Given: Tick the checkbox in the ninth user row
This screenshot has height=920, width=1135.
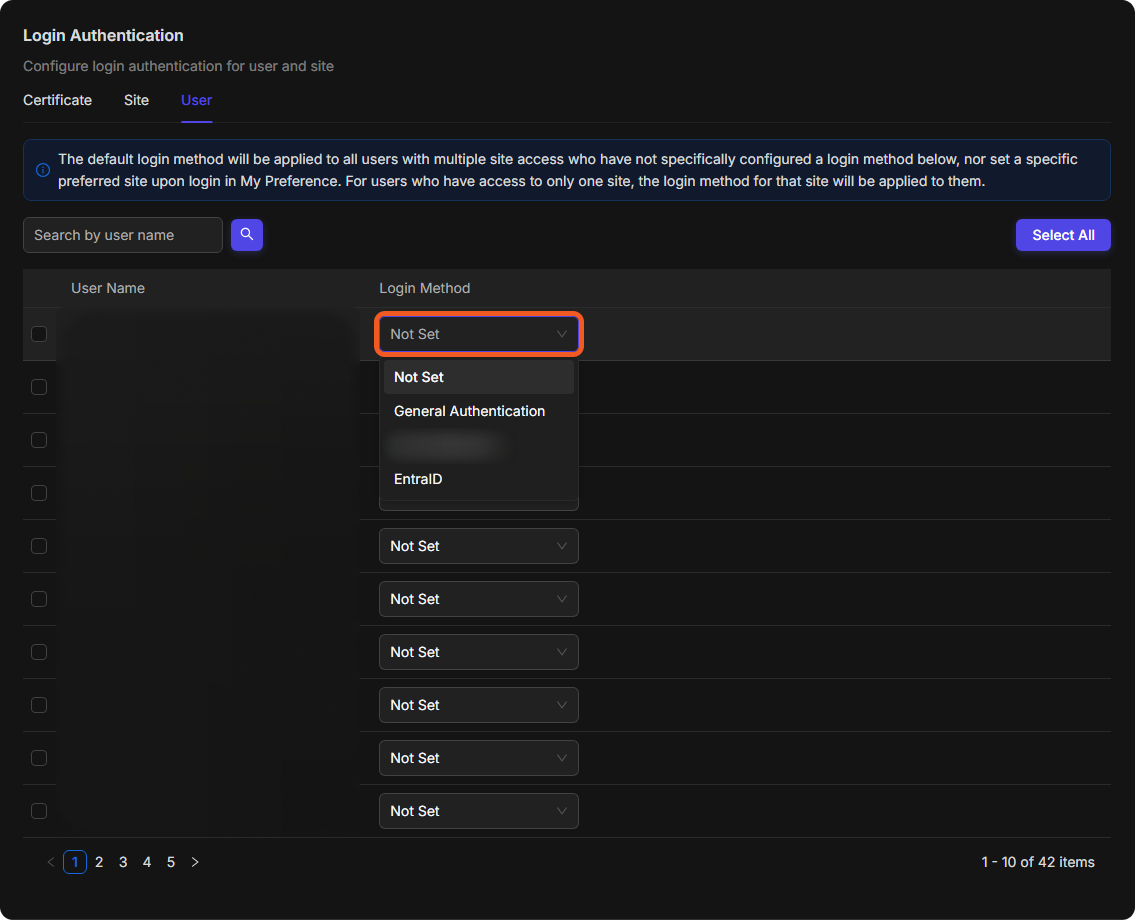Looking at the screenshot, I should coord(39,758).
